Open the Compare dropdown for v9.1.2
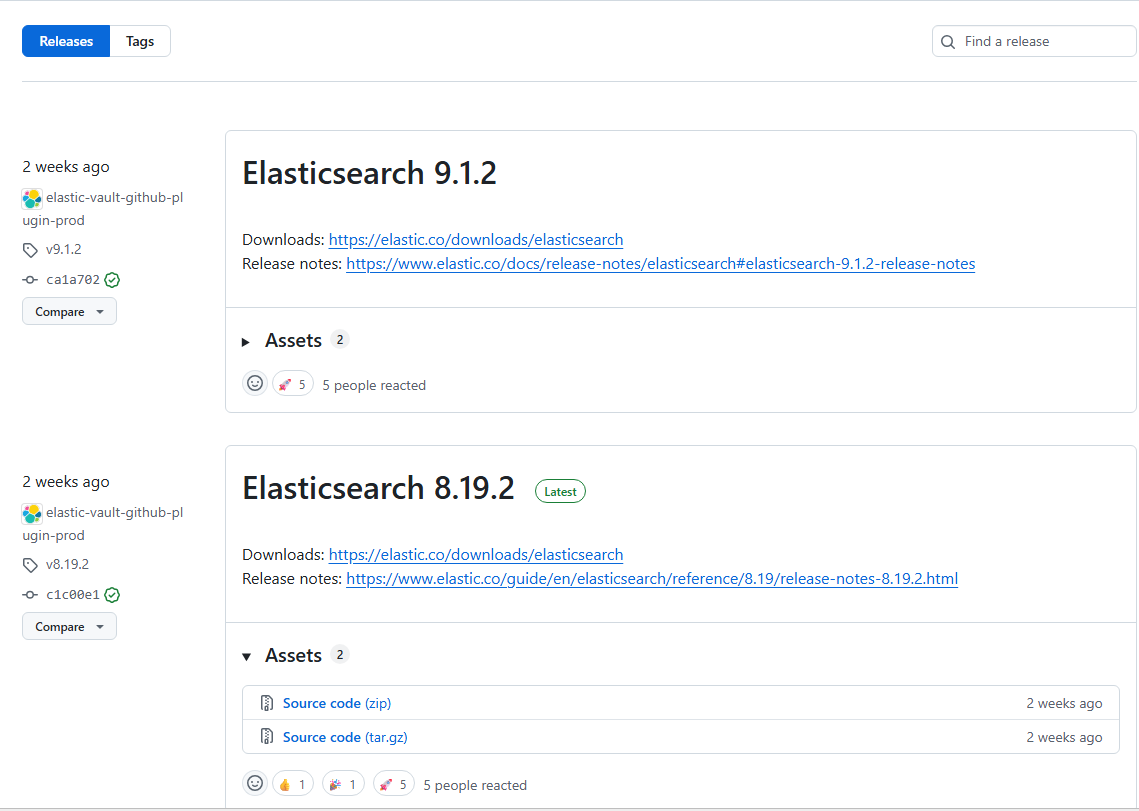1139x811 pixels. coord(69,311)
